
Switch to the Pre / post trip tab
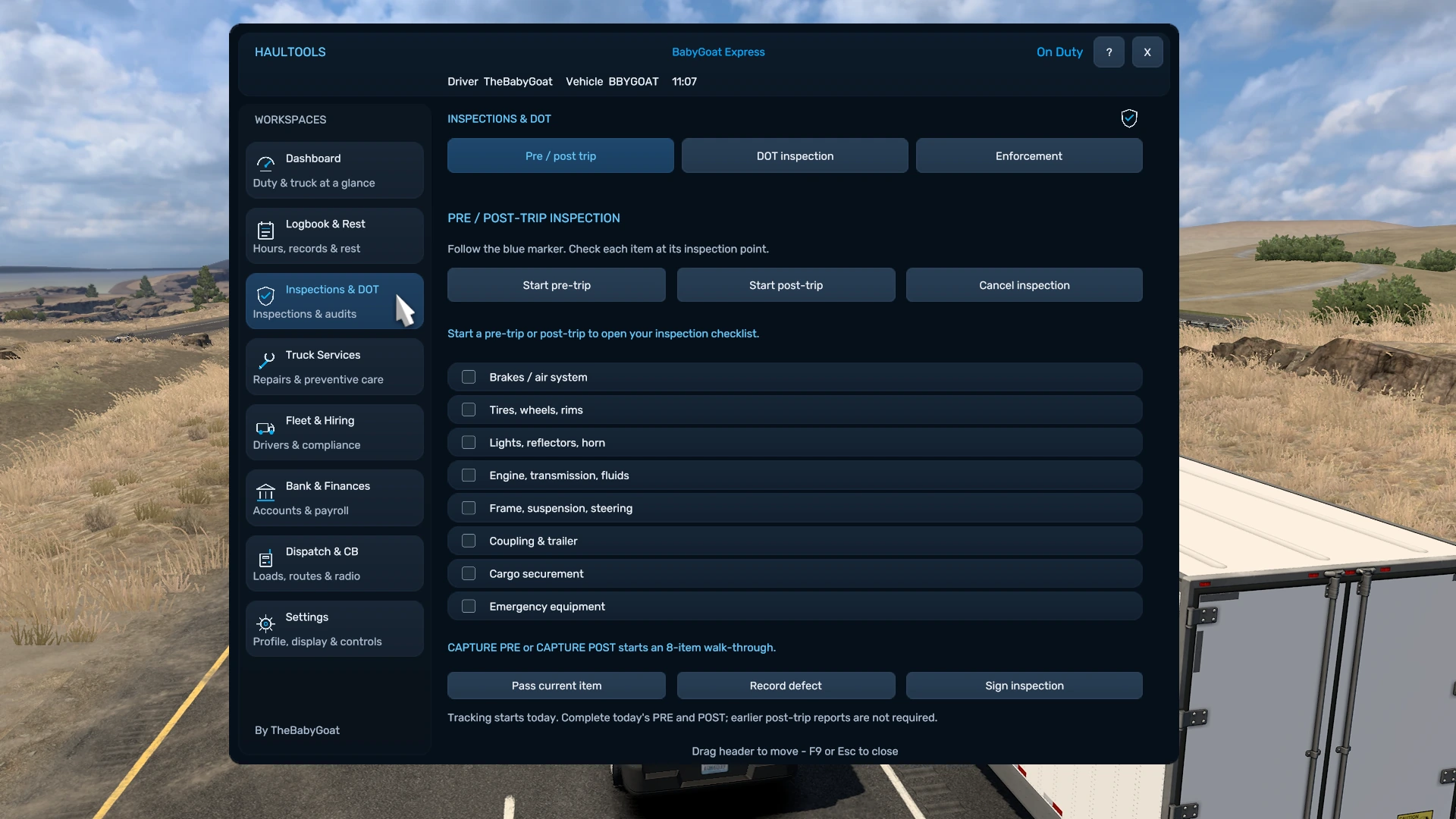[x=560, y=155]
